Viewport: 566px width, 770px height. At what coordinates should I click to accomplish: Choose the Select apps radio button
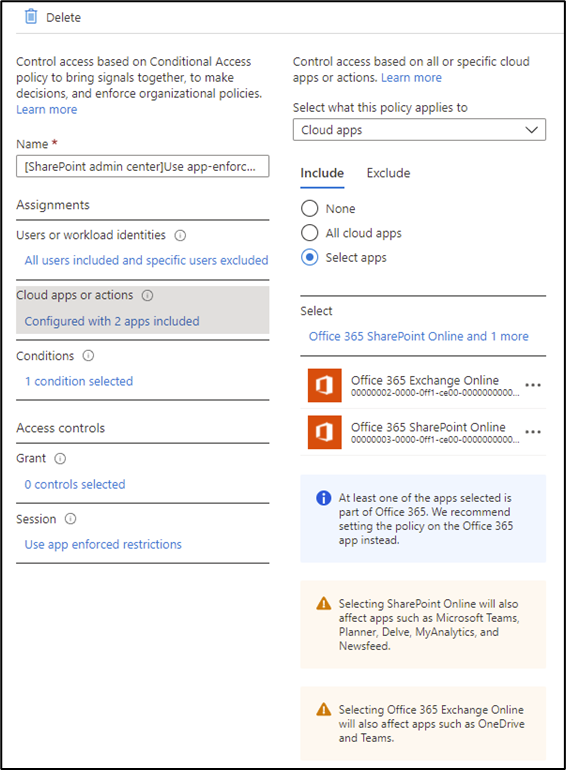[x=309, y=257]
